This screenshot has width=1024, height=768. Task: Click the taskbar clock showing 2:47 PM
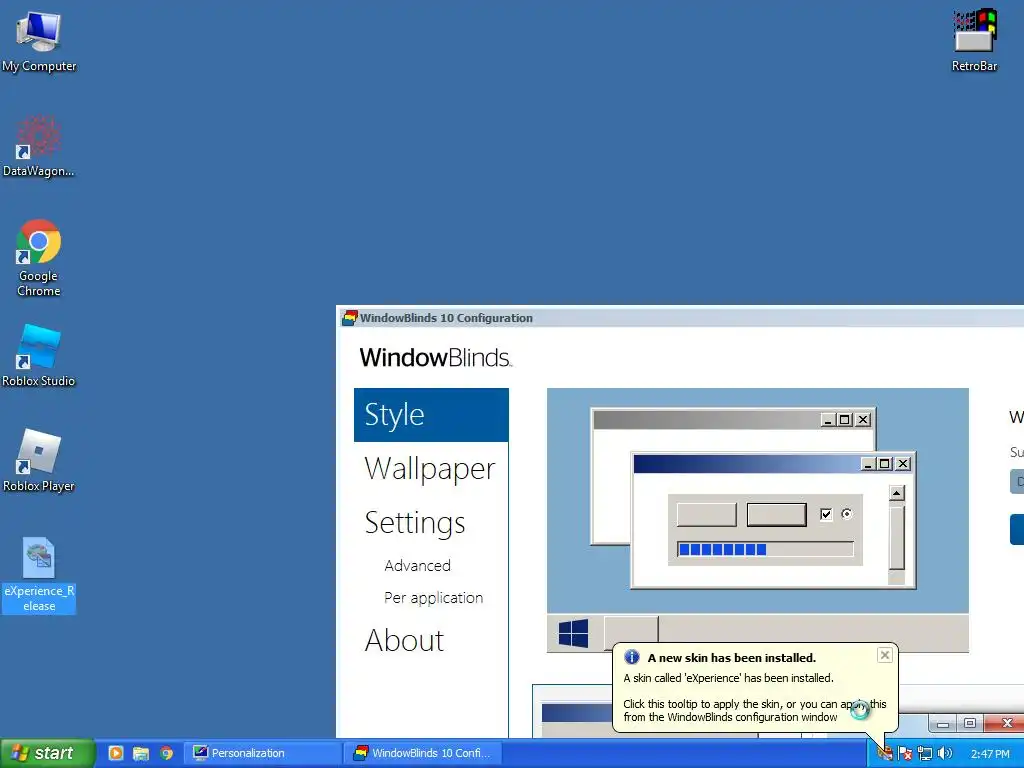coord(989,754)
